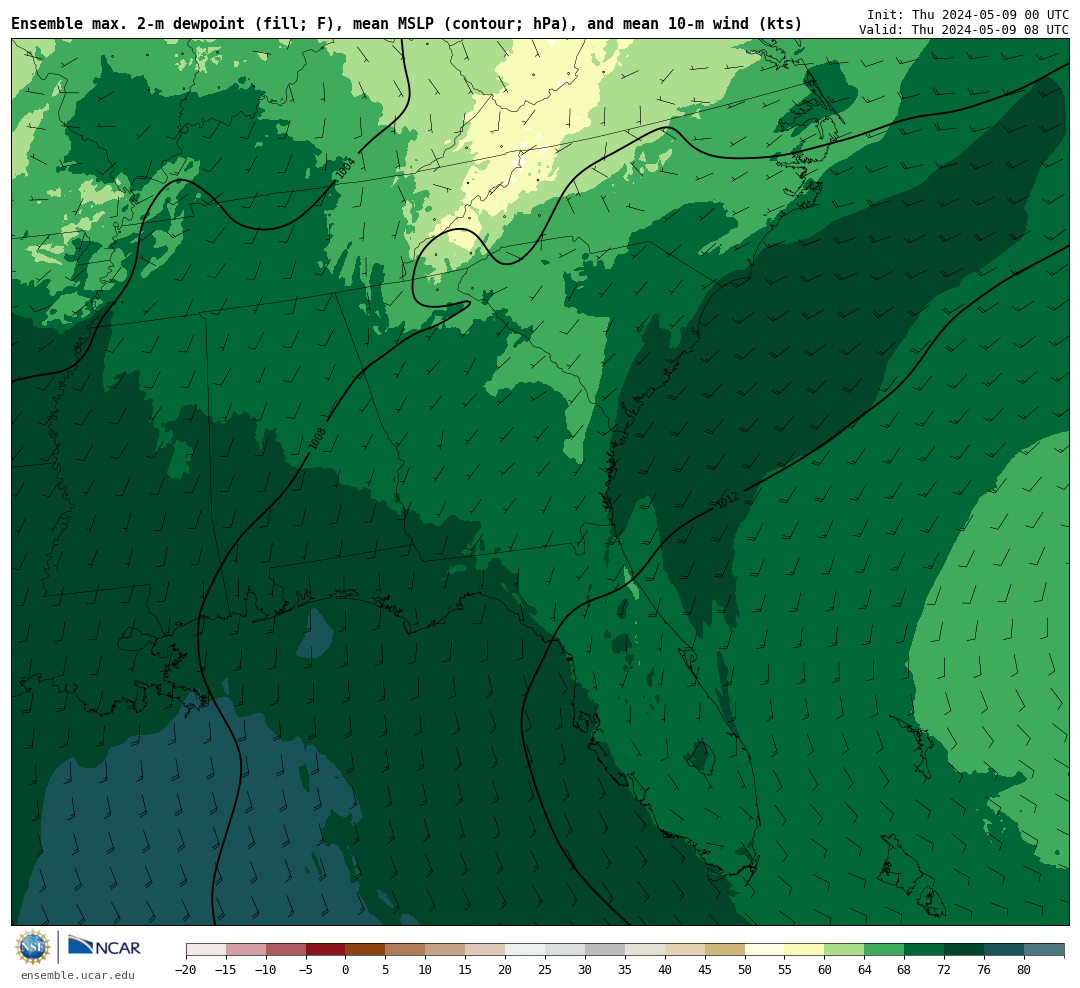Pick the 55 to 60 yellow-green swatch
This screenshot has height=988, width=1080.
coord(805,950)
